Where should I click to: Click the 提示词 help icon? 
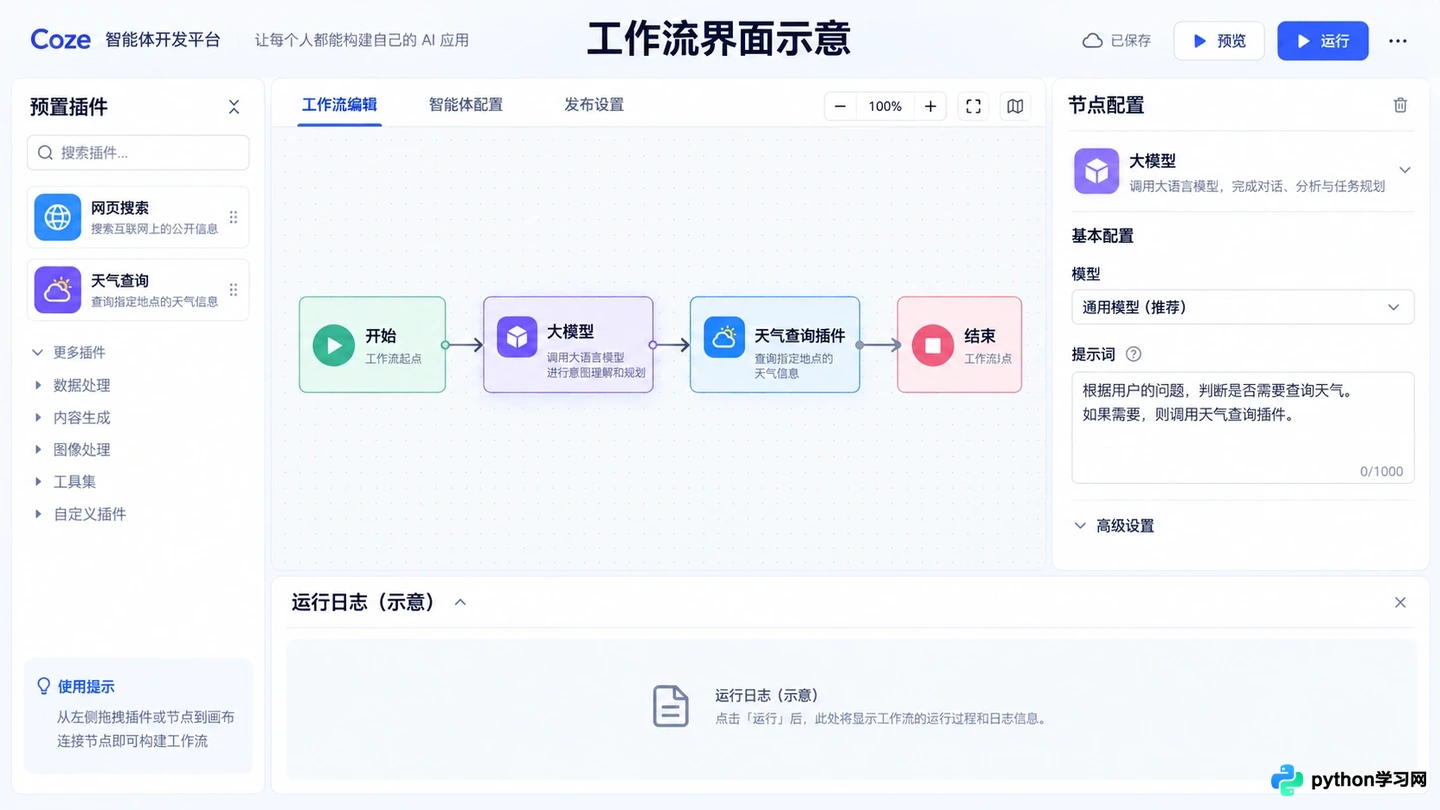[1133, 354]
